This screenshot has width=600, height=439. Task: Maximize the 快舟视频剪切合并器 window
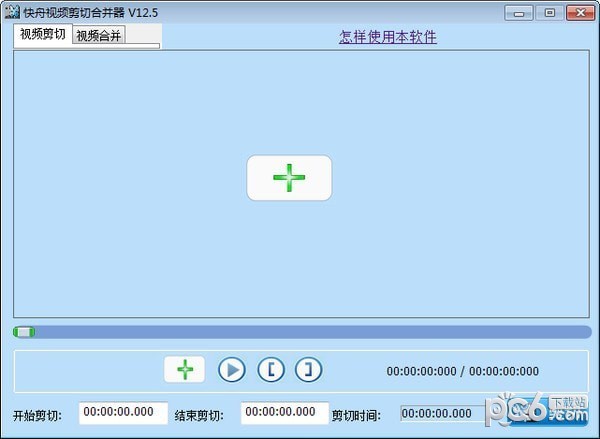coord(549,13)
